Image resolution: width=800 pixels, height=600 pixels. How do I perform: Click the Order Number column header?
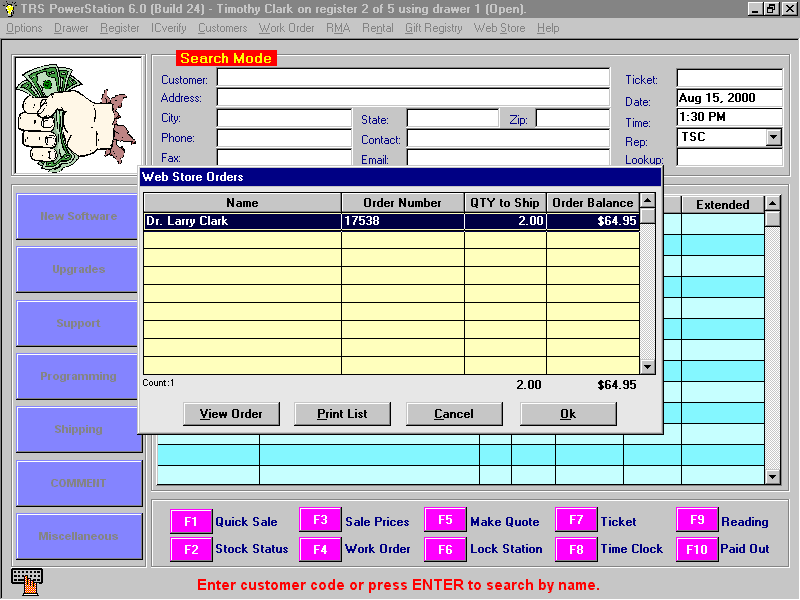pyautogui.click(x=403, y=203)
